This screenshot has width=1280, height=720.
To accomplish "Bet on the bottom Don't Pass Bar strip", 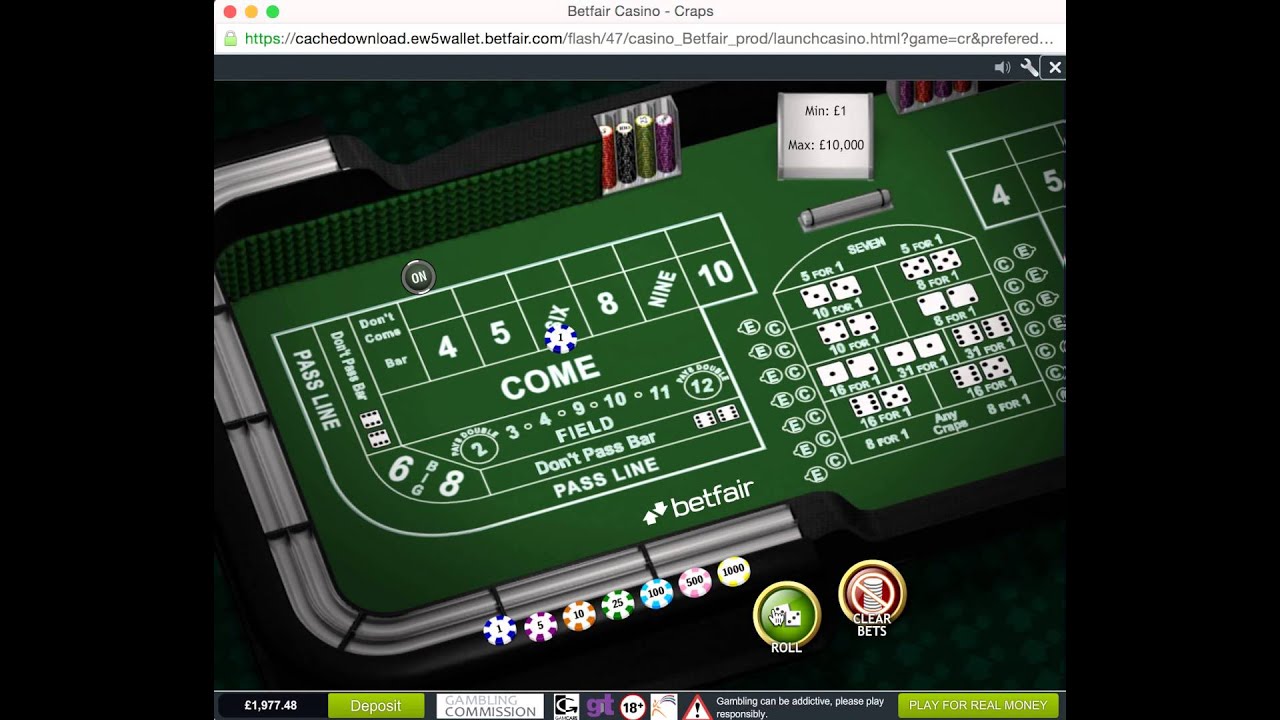I will coord(594,453).
